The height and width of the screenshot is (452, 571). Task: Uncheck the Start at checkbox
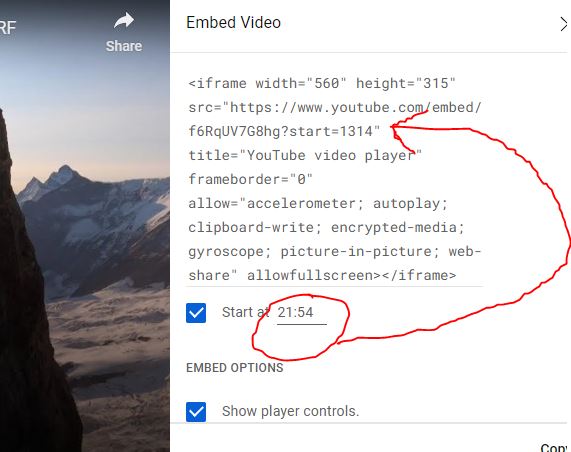pos(196,313)
